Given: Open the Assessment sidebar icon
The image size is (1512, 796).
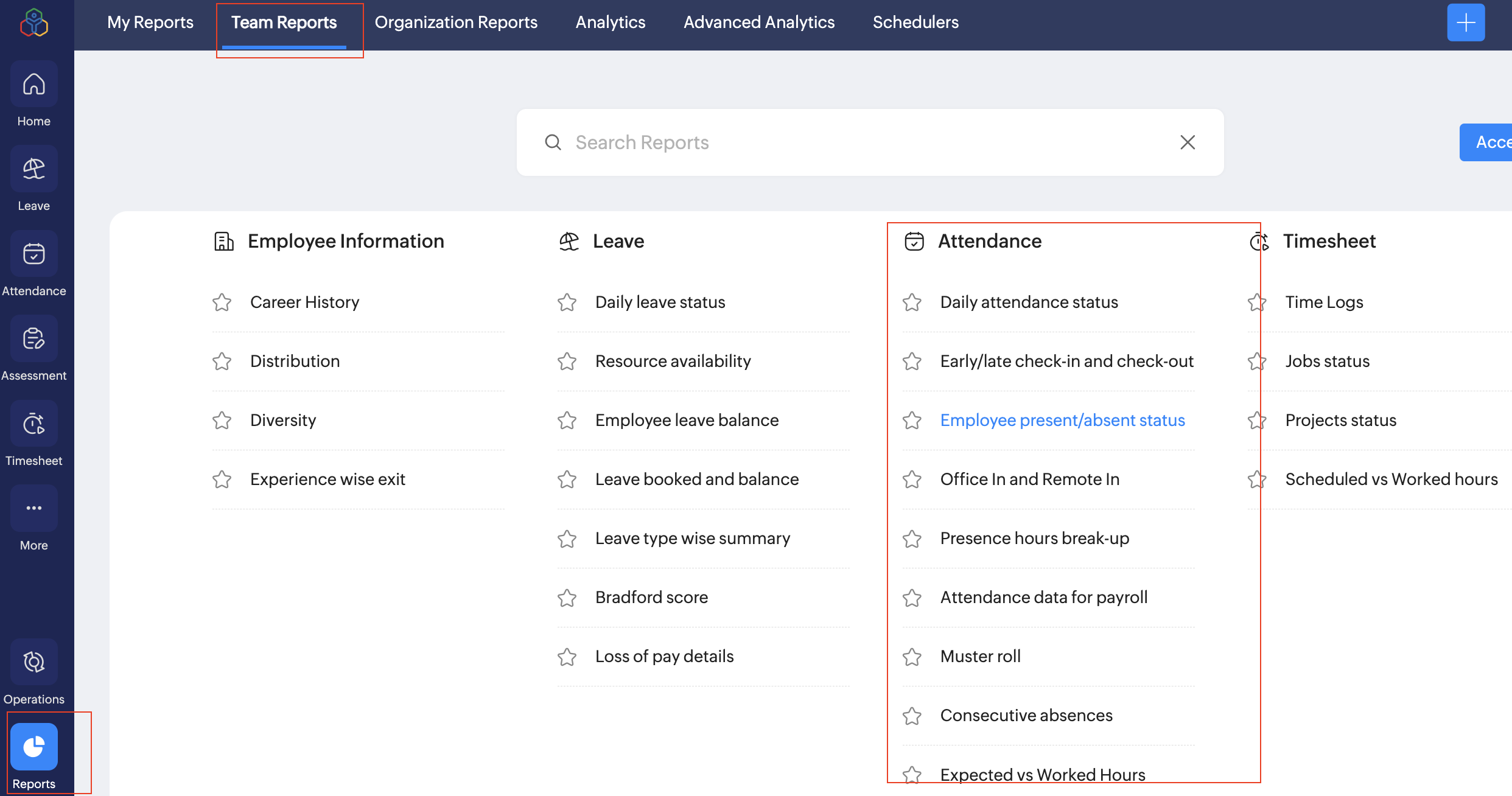Looking at the screenshot, I should (x=33, y=340).
